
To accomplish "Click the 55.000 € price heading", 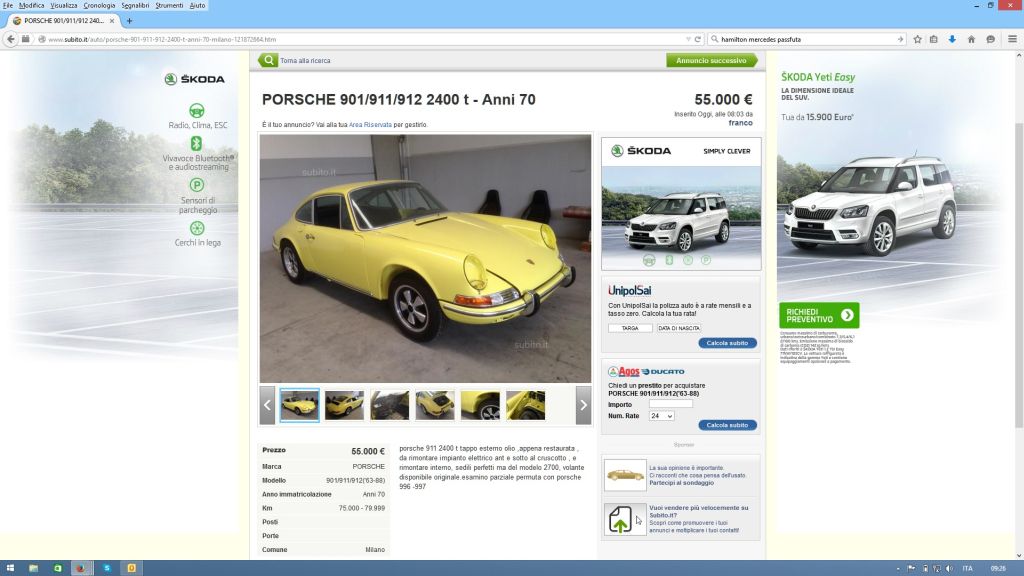I will [723, 99].
